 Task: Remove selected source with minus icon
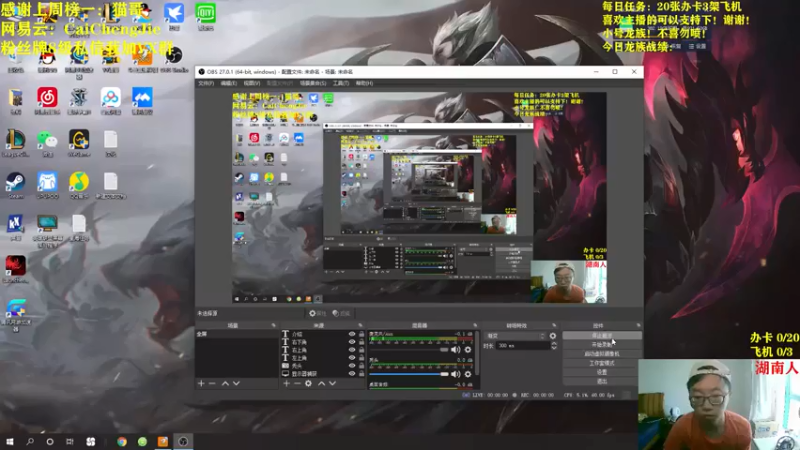coord(297,383)
